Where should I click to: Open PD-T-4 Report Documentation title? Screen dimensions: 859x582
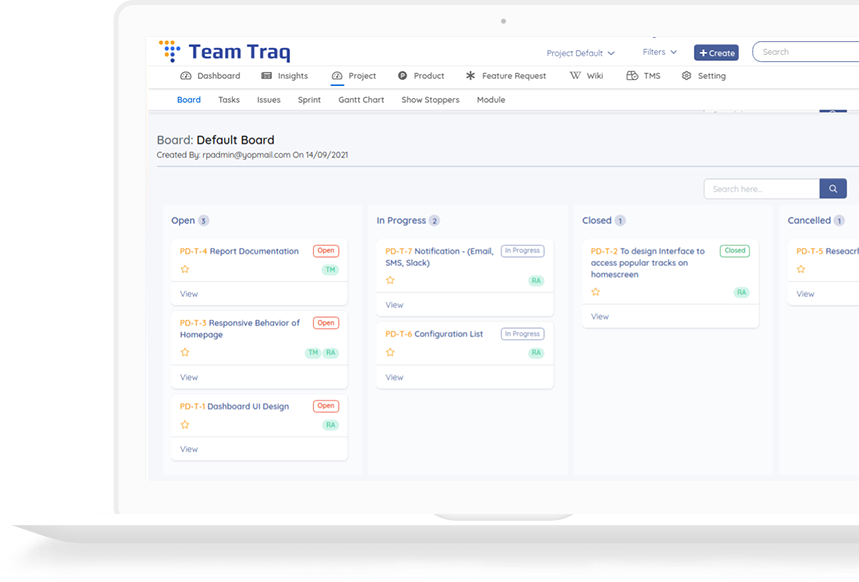(239, 251)
